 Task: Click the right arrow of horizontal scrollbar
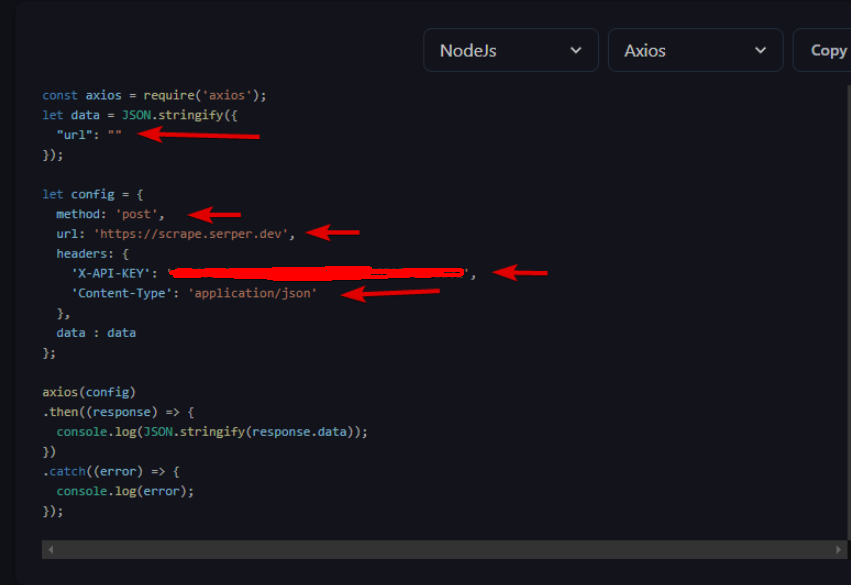pyautogui.click(x=839, y=550)
